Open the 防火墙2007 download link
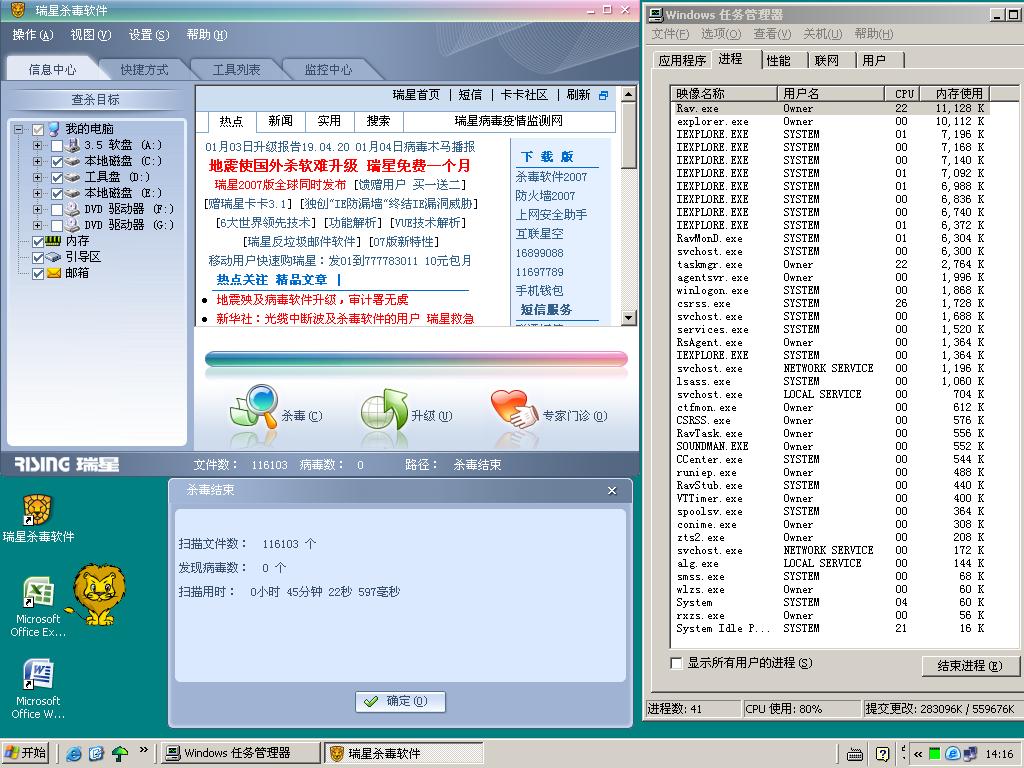 click(545, 196)
